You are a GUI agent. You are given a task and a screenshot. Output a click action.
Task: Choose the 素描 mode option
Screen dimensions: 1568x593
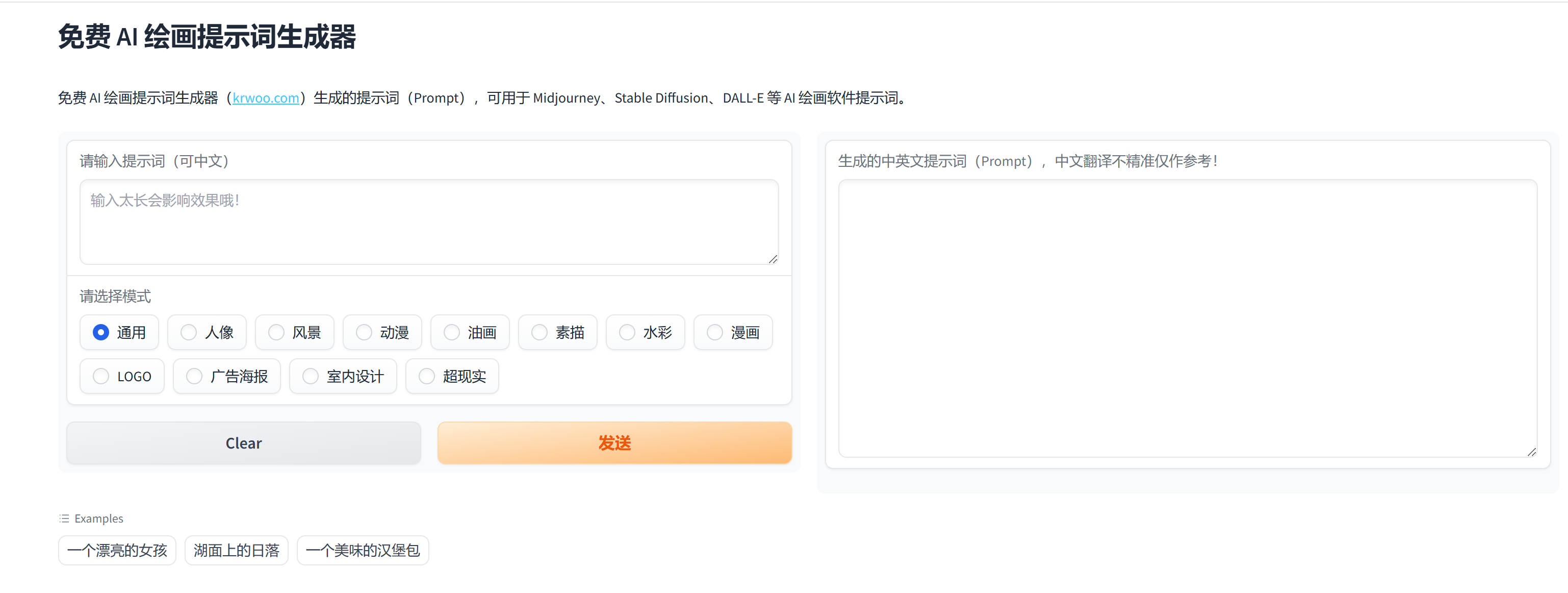click(x=539, y=332)
